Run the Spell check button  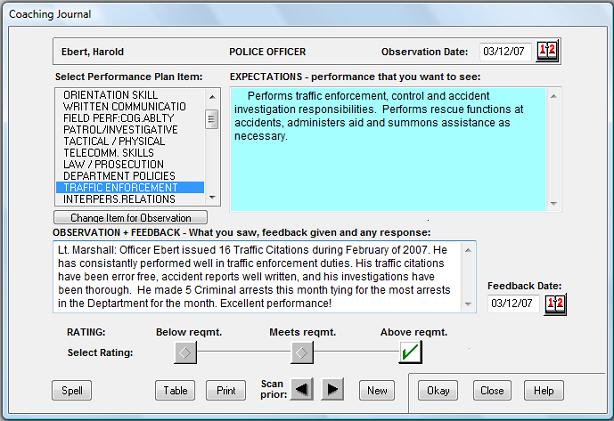click(x=72, y=390)
